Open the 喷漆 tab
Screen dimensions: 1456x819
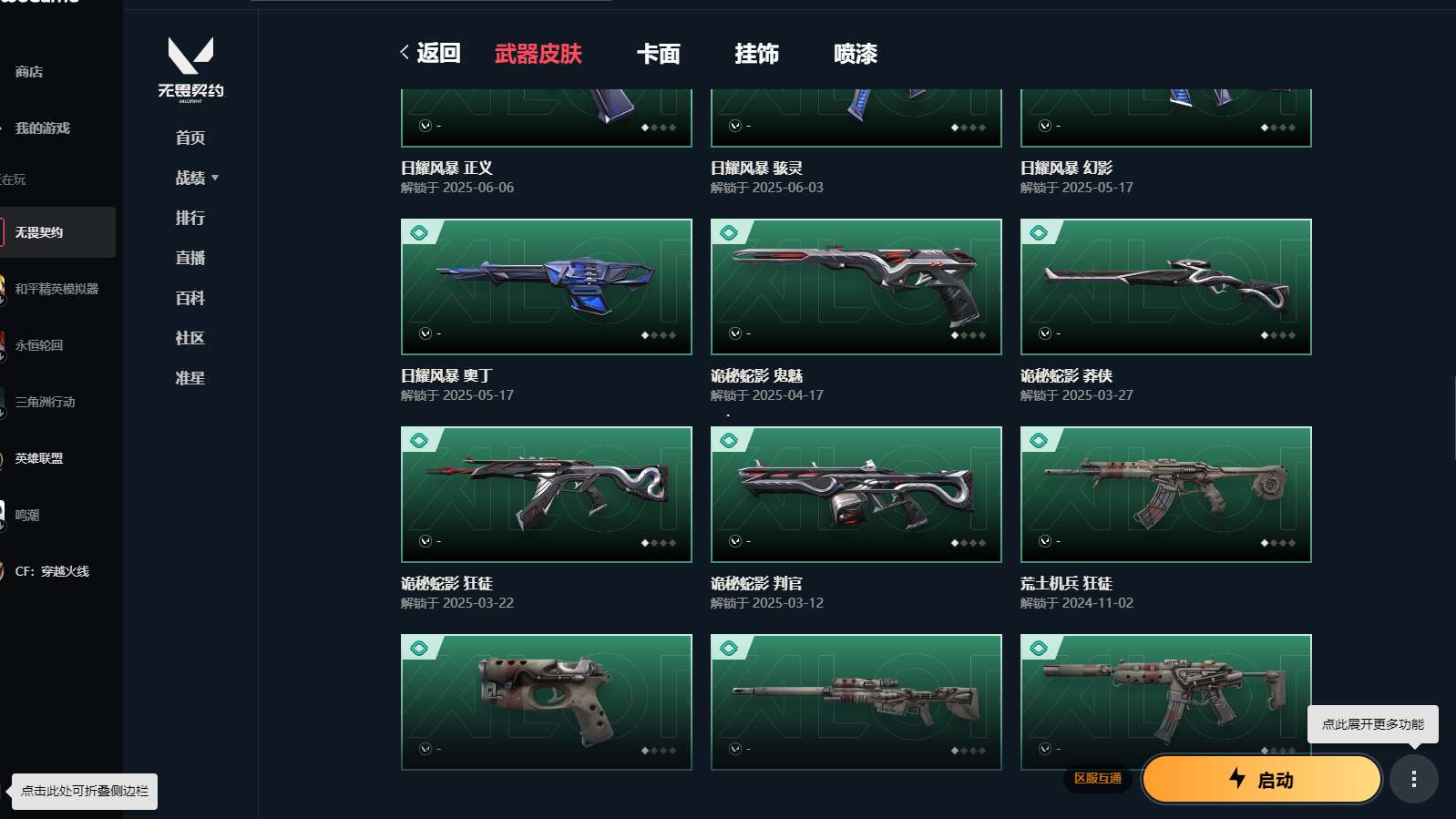[855, 54]
